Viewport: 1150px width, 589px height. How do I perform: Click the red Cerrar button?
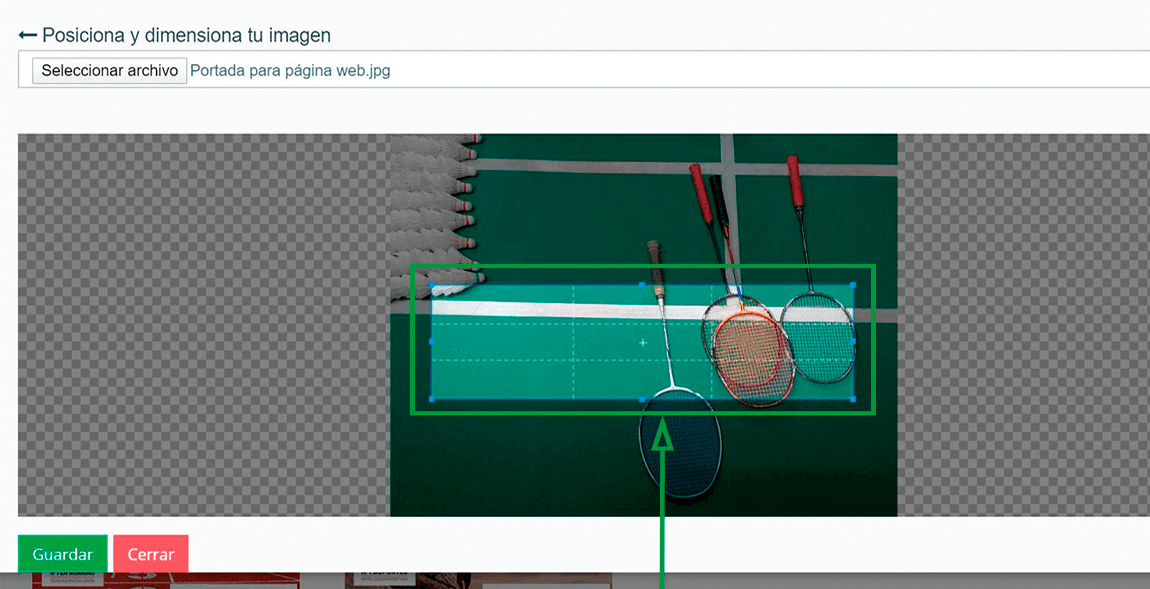coord(151,555)
